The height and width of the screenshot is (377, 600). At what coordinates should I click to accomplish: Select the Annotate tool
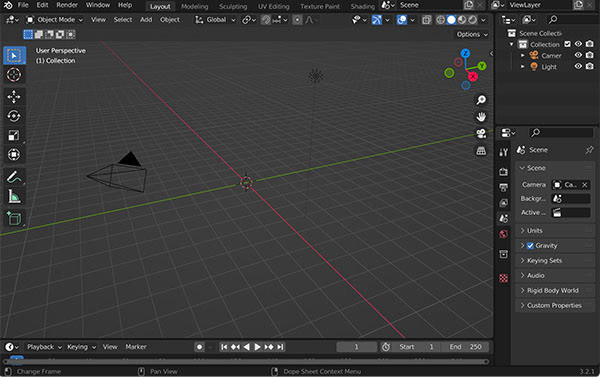point(14,177)
